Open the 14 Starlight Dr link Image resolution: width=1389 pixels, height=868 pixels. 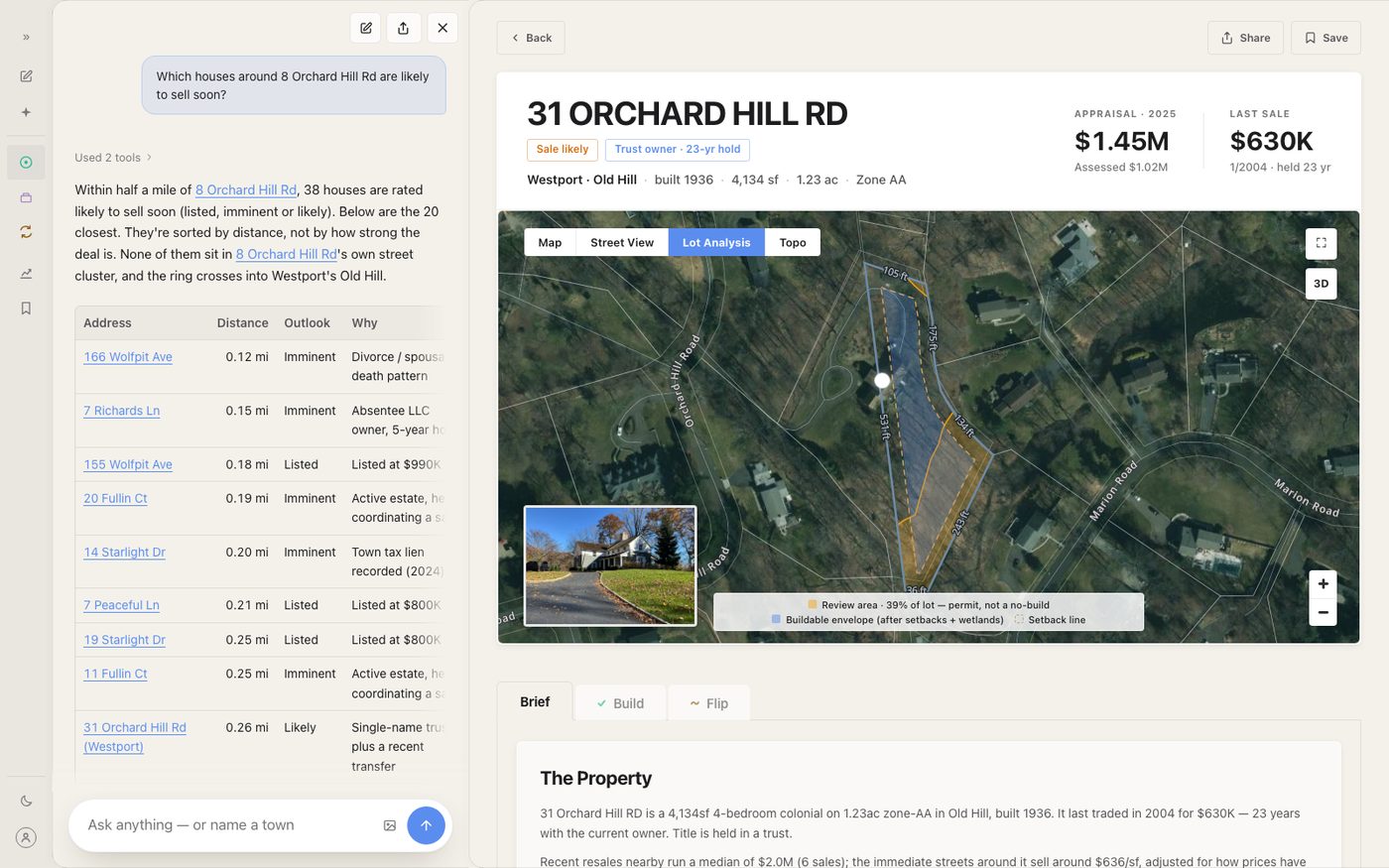point(125,553)
